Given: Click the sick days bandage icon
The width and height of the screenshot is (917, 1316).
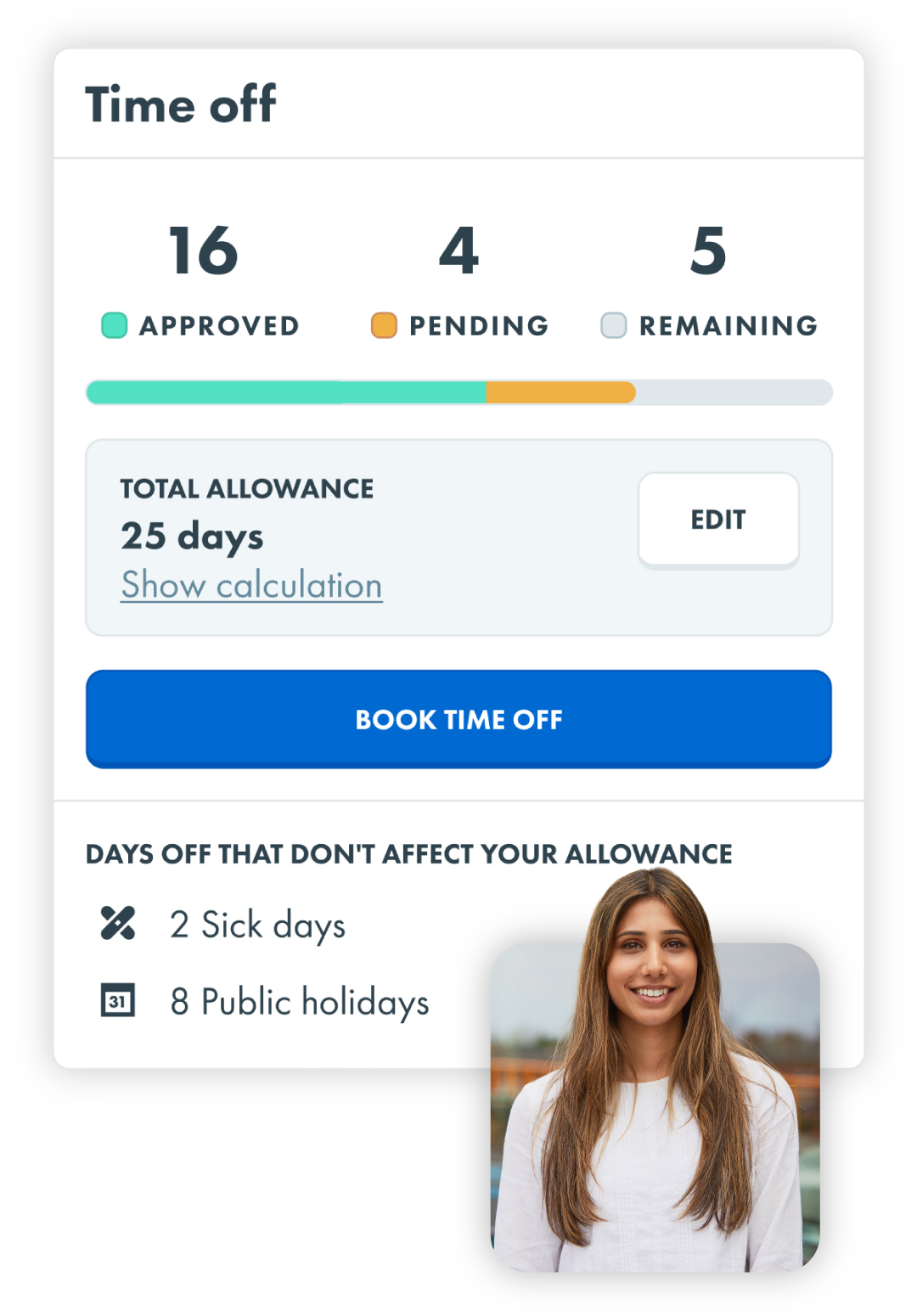Looking at the screenshot, I should point(118,924).
